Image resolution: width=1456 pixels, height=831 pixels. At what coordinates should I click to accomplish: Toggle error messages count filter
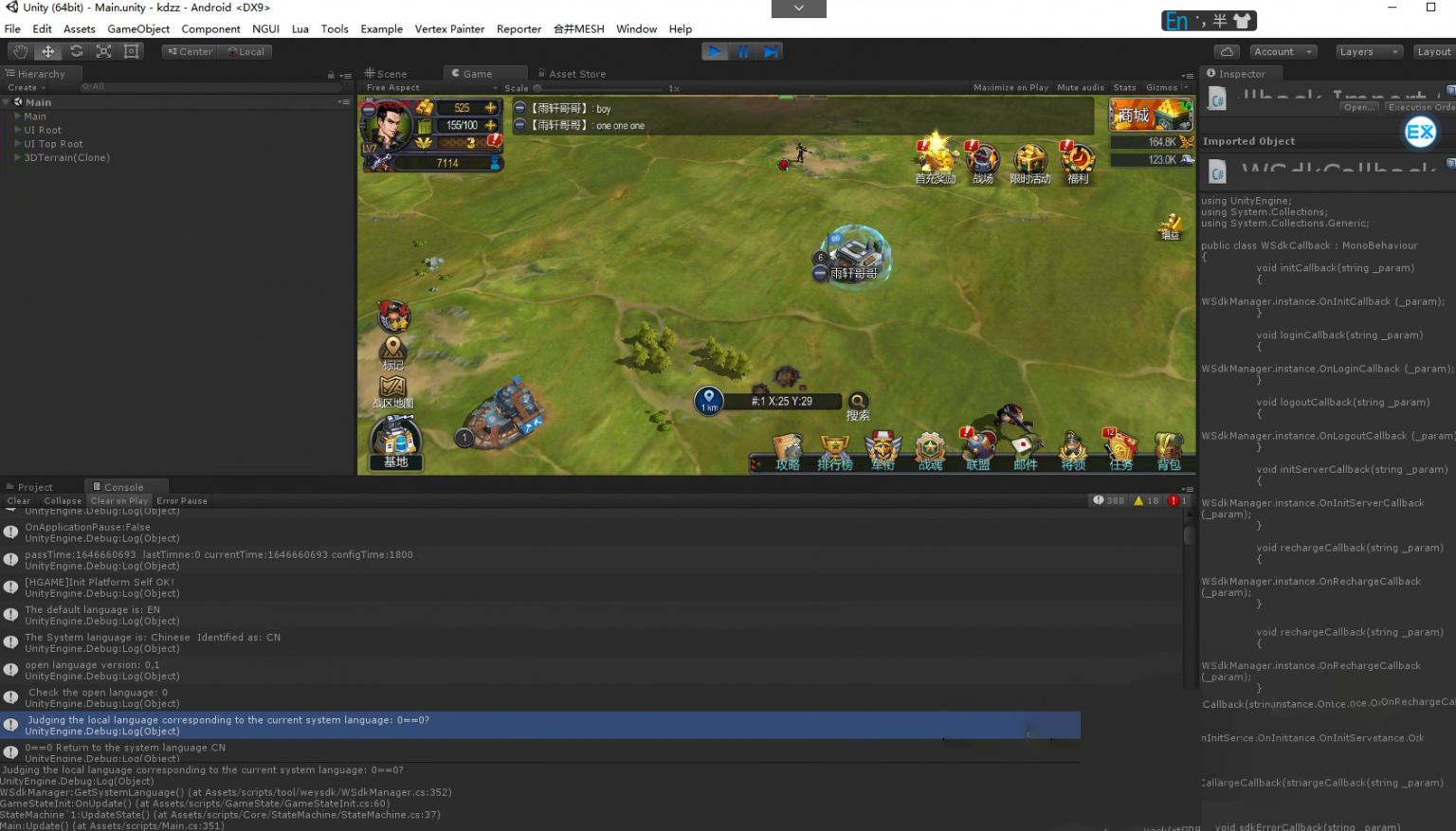(x=1178, y=500)
